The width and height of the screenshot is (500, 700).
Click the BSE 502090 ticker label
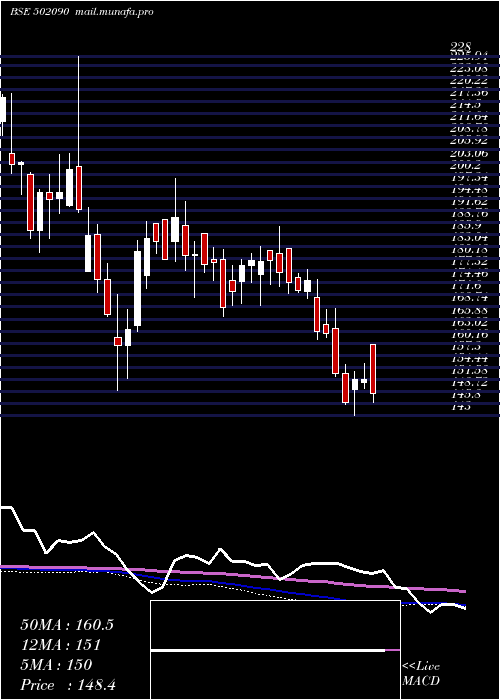point(39,12)
